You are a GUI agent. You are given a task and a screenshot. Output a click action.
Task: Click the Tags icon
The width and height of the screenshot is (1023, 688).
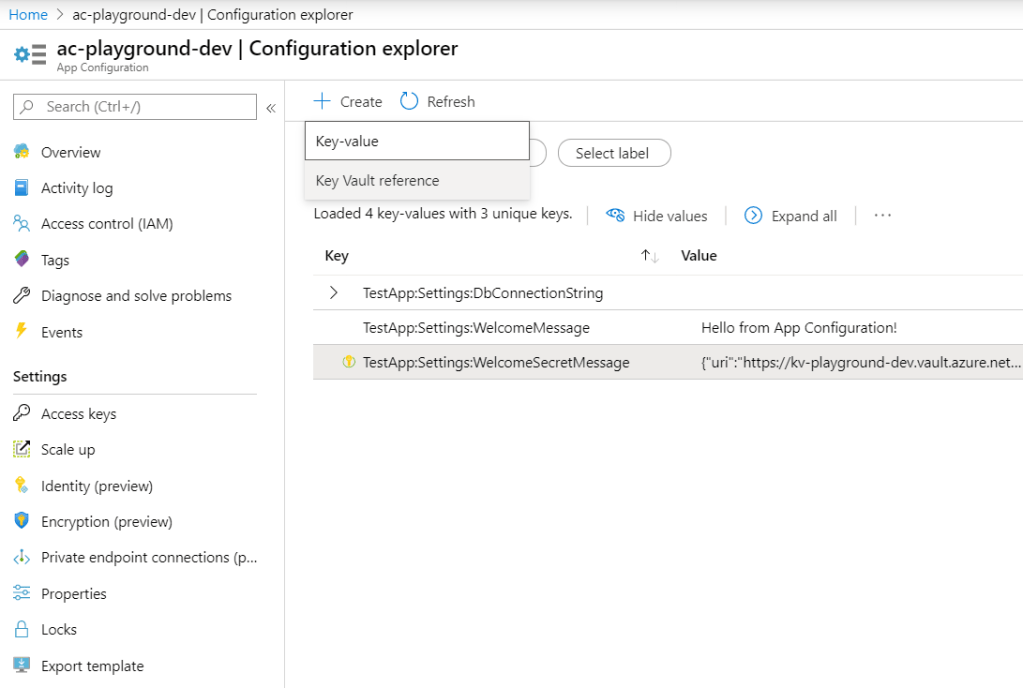click(21, 260)
